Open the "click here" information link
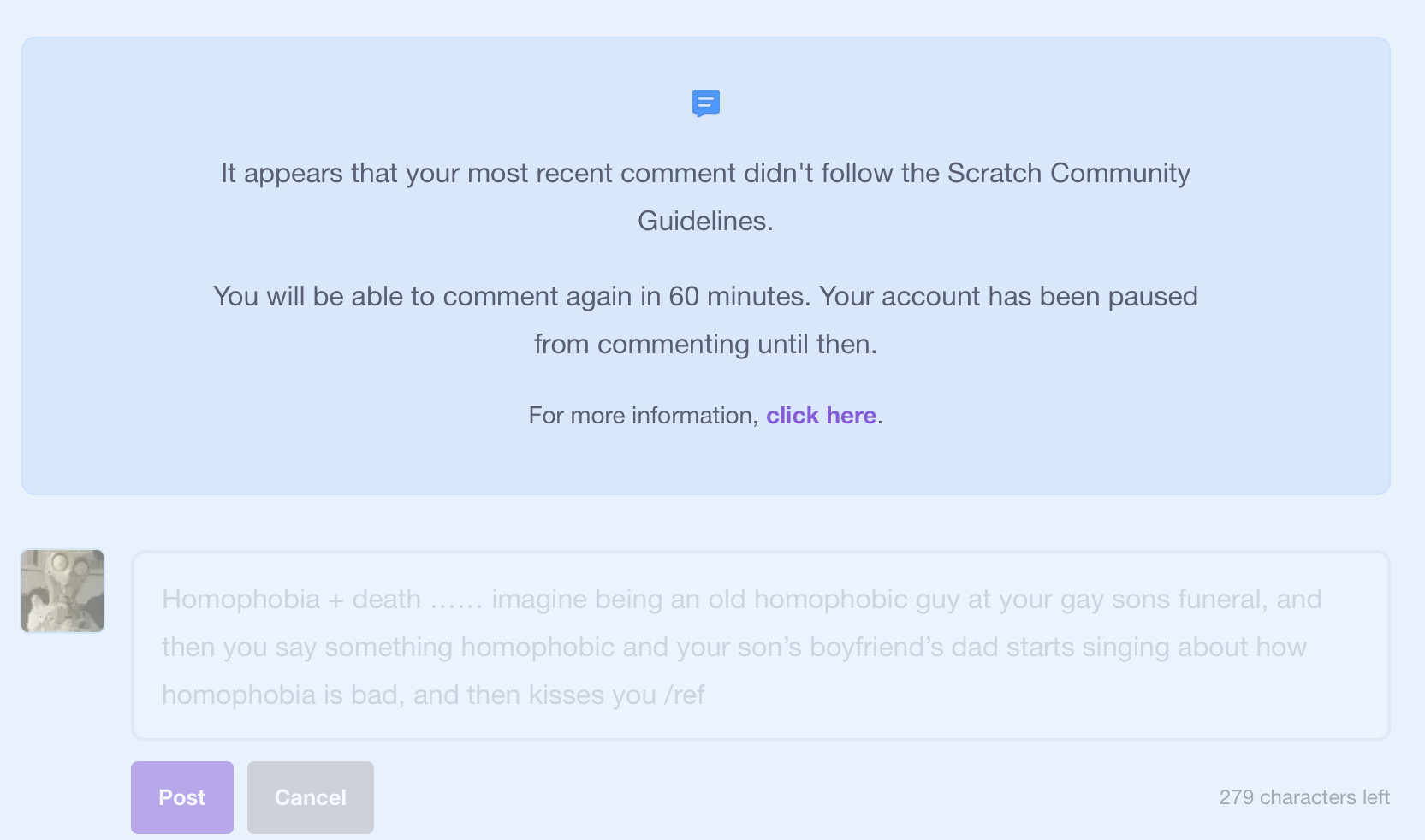 (821, 416)
